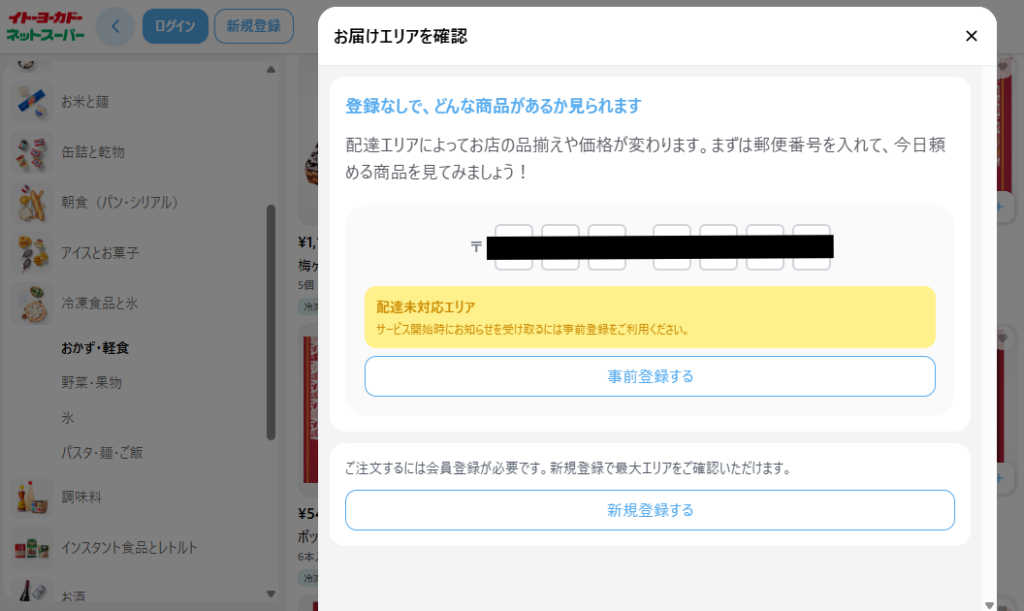Screen dimensions: 1024x611
Task: Click the サービス開始時にお知らせ notice text
Action: (x=533, y=330)
